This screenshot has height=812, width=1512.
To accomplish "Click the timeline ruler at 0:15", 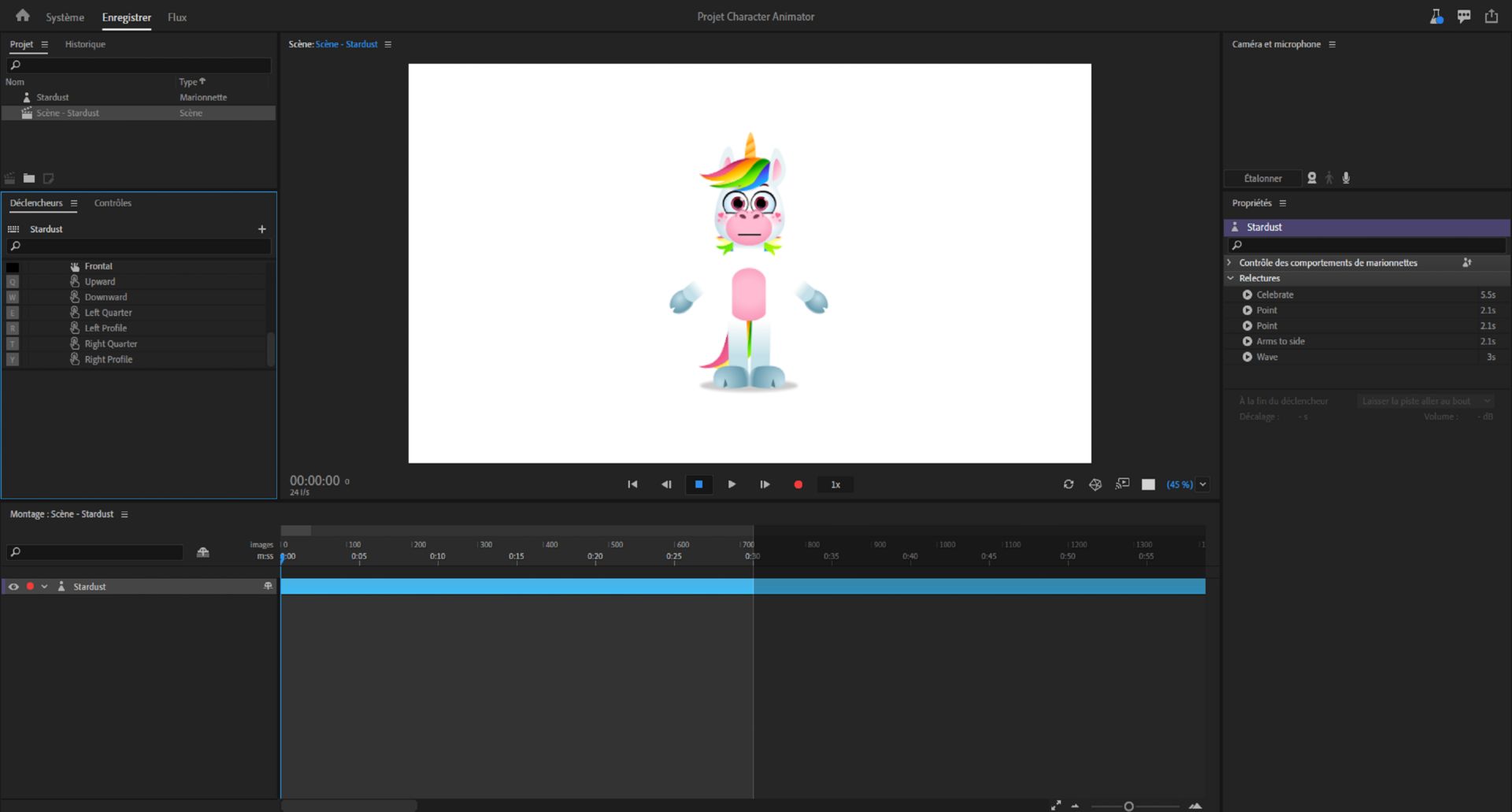I will click(517, 556).
